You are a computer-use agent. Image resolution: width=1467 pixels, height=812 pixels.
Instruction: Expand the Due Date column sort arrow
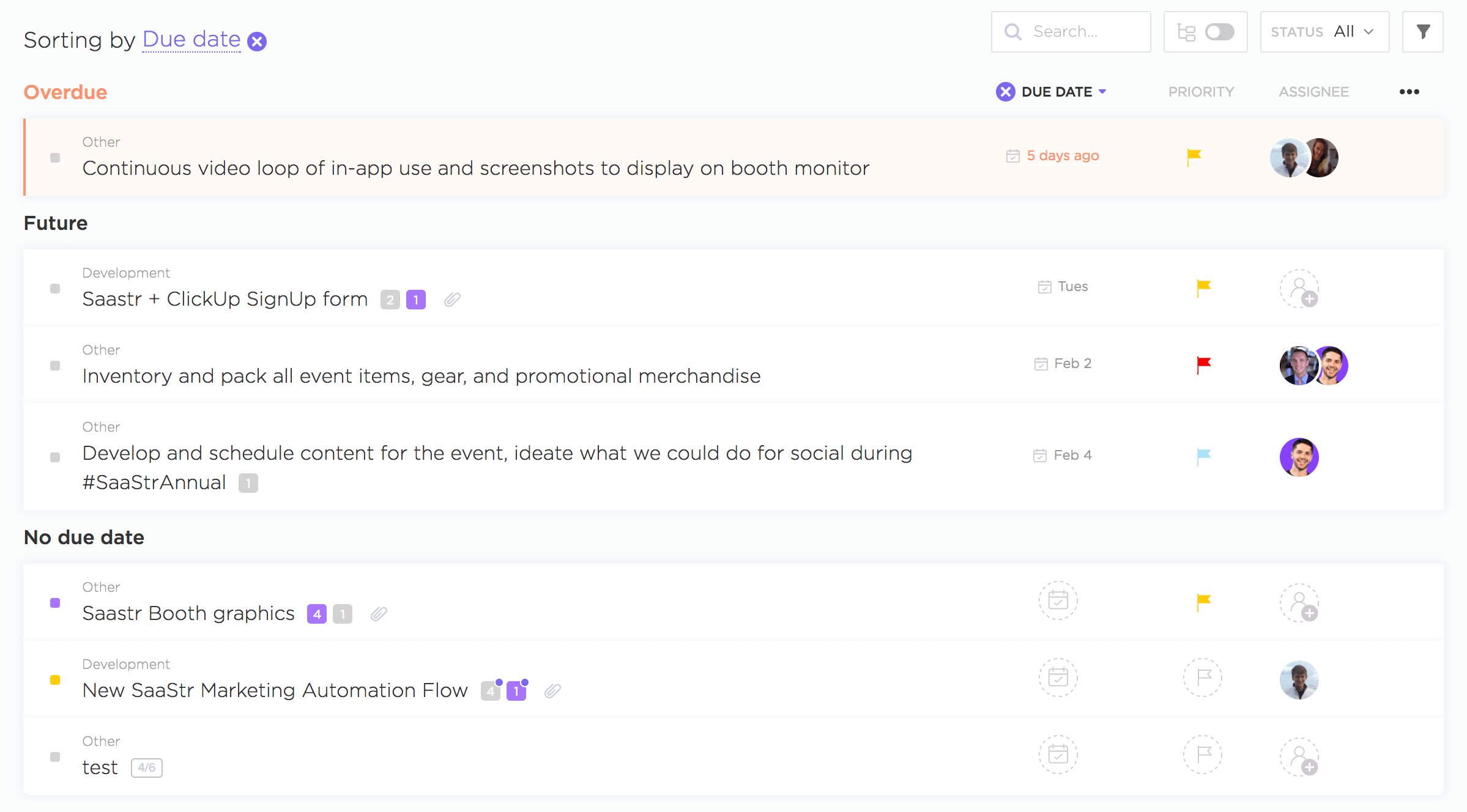pos(1102,92)
